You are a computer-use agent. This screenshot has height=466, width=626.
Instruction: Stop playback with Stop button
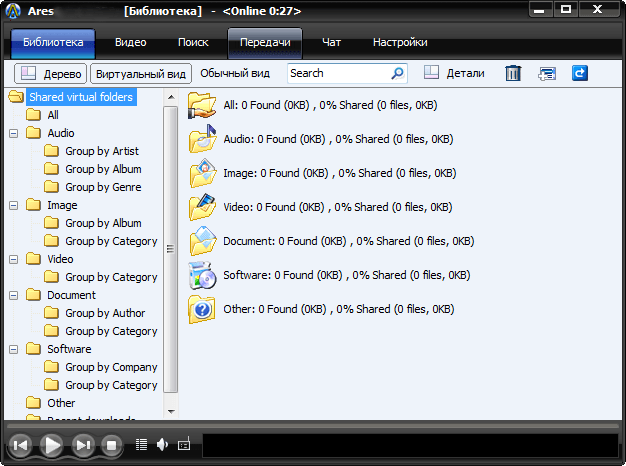[x=111, y=445]
